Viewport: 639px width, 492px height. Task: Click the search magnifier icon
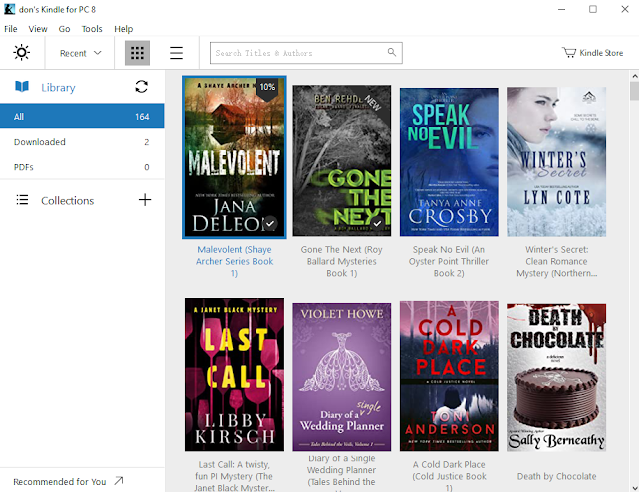tap(392, 52)
